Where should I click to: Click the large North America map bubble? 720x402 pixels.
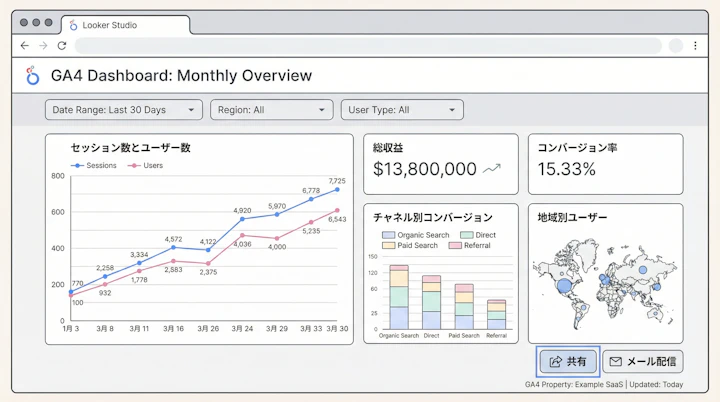tap(564, 286)
